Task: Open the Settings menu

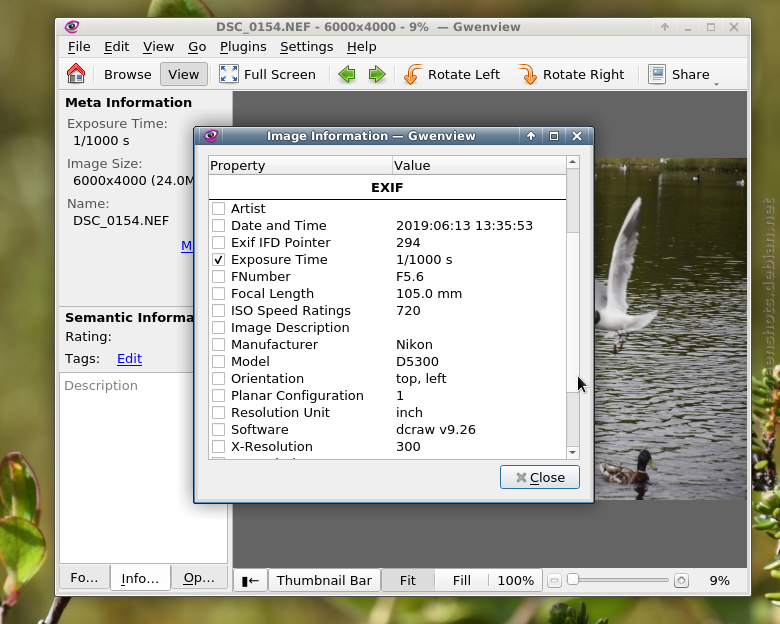Action: [306, 46]
